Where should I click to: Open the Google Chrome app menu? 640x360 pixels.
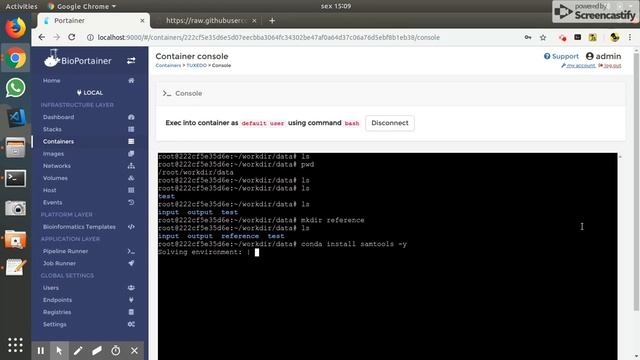82,6
